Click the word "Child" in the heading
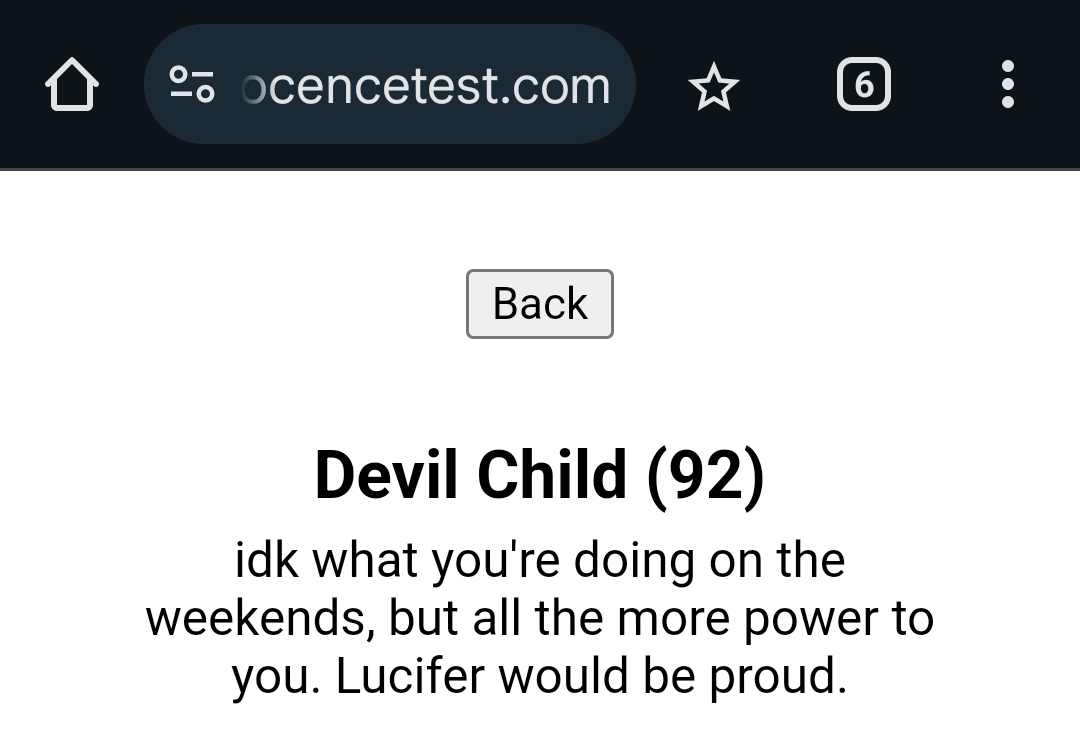 [x=551, y=474]
